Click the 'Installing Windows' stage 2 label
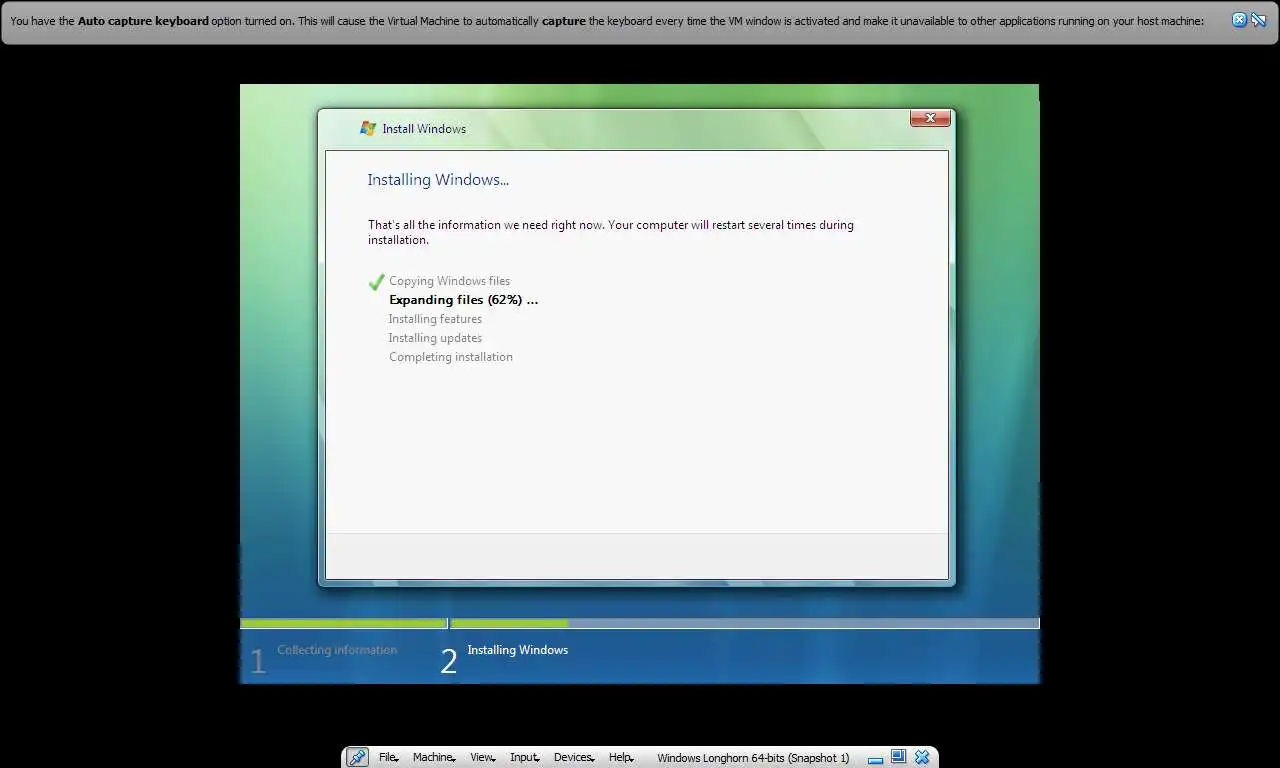1280x768 pixels. pos(517,650)
